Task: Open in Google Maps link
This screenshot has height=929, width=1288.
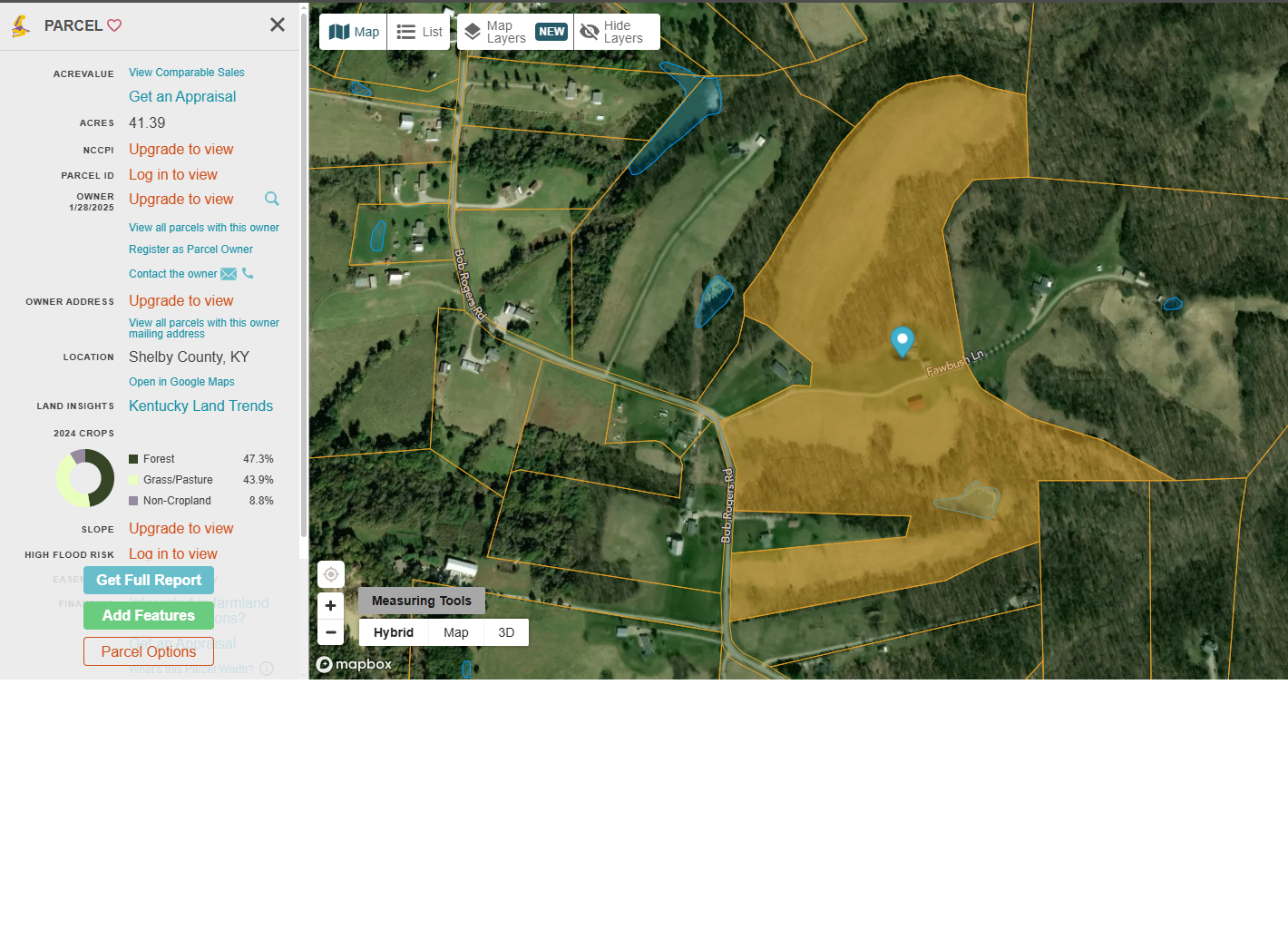Action: [x=181, y=382]
